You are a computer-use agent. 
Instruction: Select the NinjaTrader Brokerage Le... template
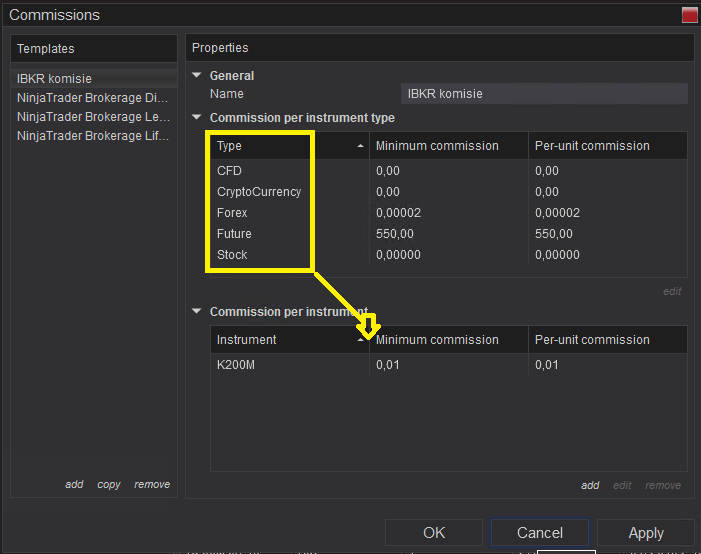tap(94, 117)
